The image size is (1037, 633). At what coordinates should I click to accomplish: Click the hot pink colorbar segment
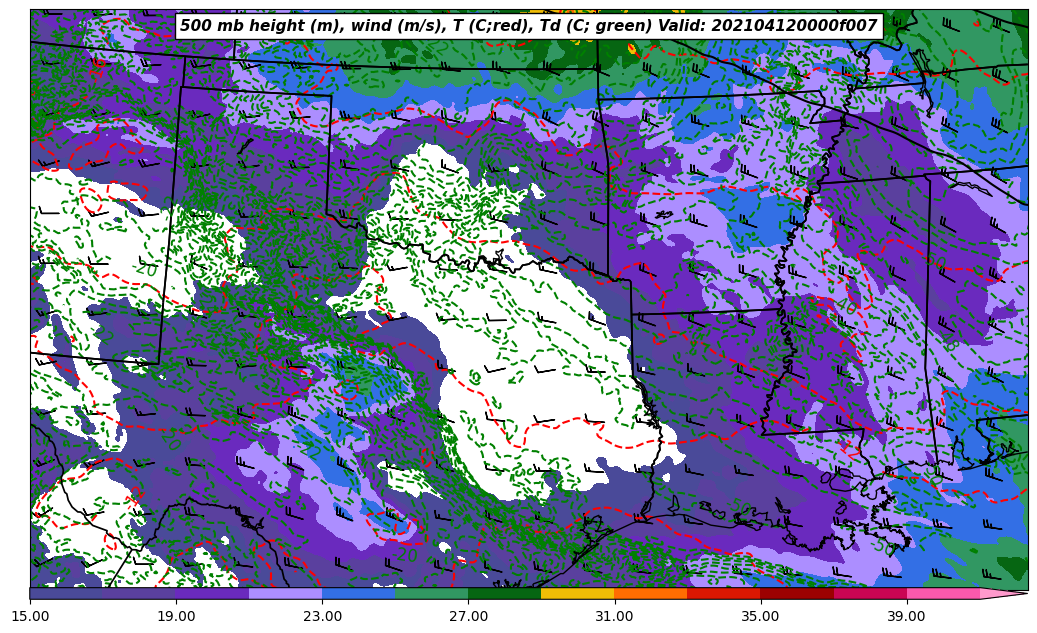943,593
